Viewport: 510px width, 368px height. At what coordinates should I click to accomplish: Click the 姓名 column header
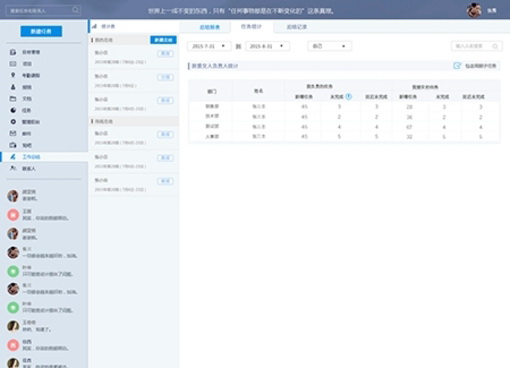tap(259, 91)
